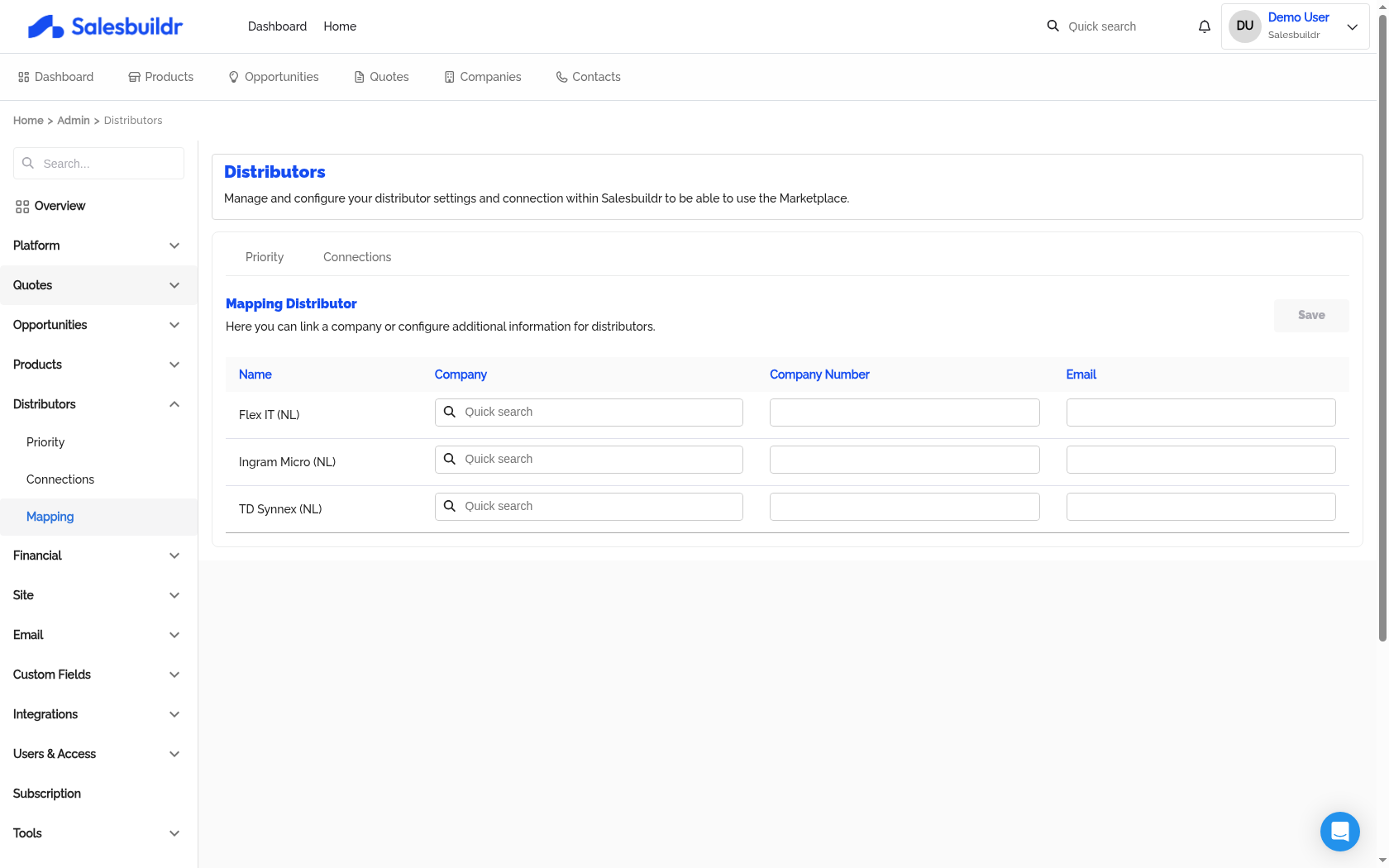Switch to the Priority tab
Viewport: 1389px width, 868px height.
(265, 257)
